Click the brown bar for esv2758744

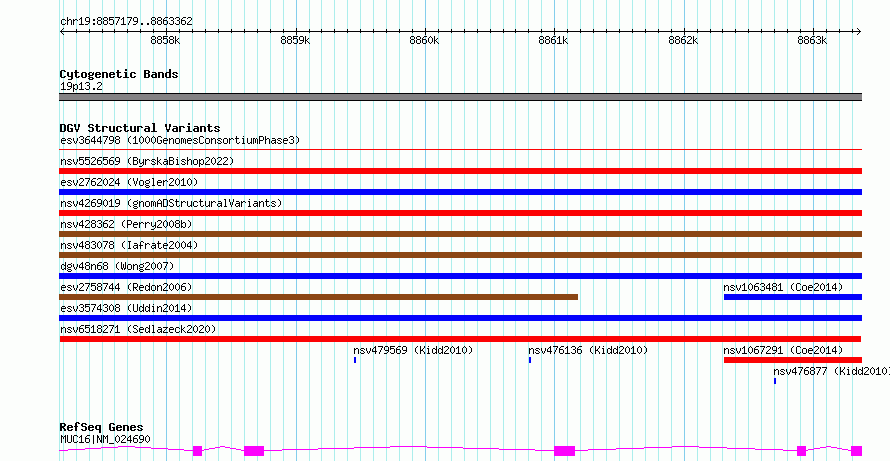click(x=318, y=297)
